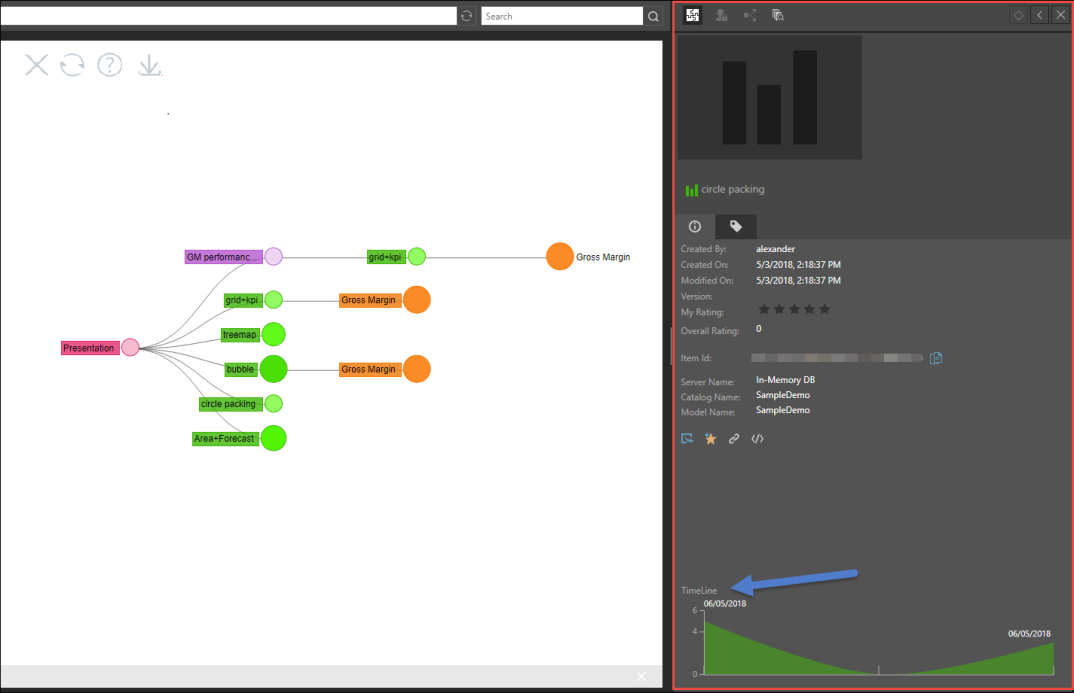Open the help question mark icon
The width and height of the screenshot is (1074, 693).
click(x=109, y=66)
